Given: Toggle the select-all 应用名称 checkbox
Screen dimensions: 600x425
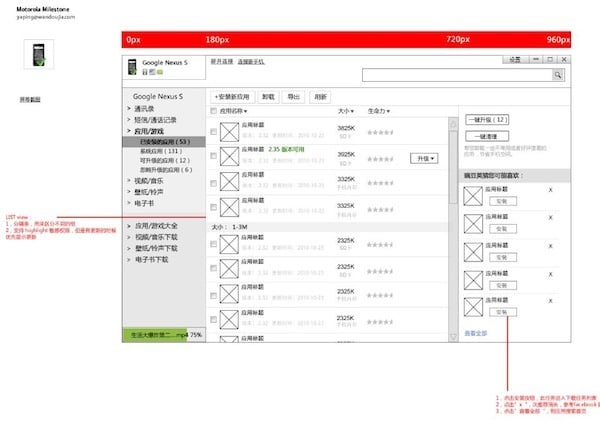Looking at the screenshot, I should coord(214,111).
